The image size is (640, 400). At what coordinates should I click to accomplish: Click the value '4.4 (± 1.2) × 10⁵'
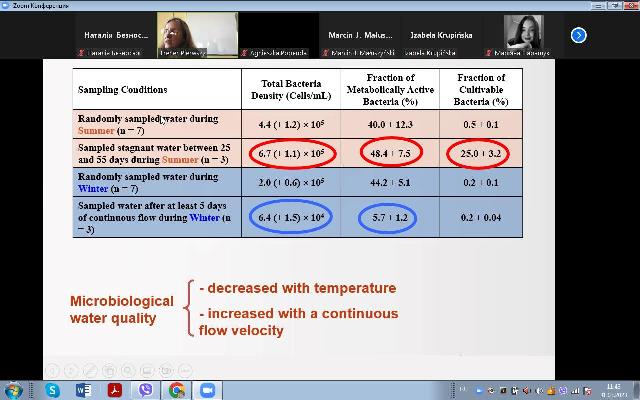(x=291, y=124)
